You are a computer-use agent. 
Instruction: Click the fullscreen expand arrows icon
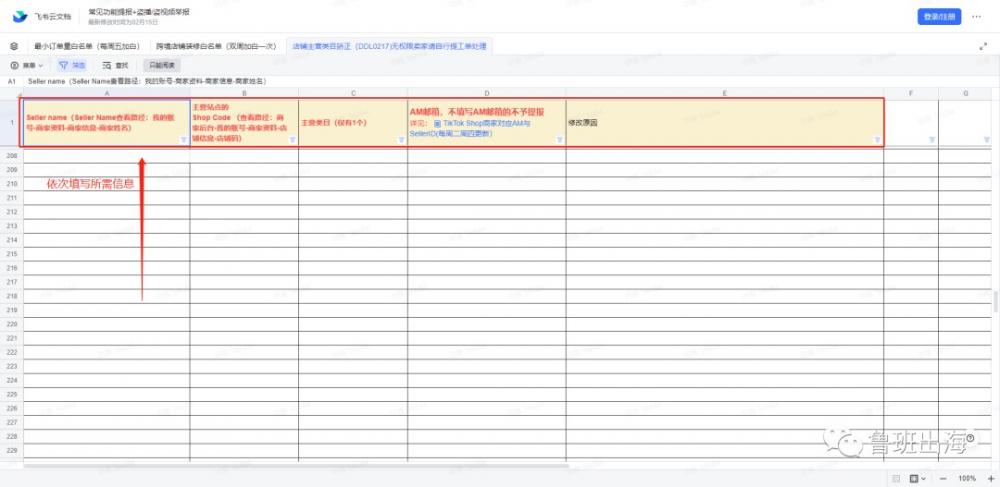click(x=983, y=47)
